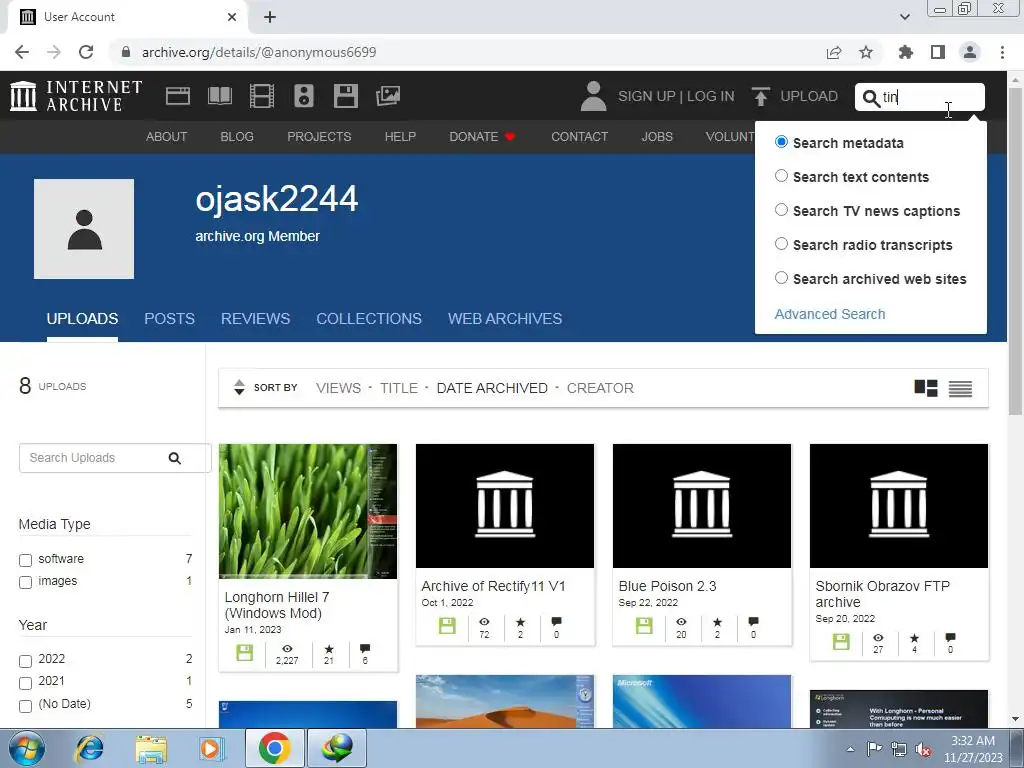Click the share page icon in address bar
Viewport: 1024px width, 768px height.
(834, 52)
